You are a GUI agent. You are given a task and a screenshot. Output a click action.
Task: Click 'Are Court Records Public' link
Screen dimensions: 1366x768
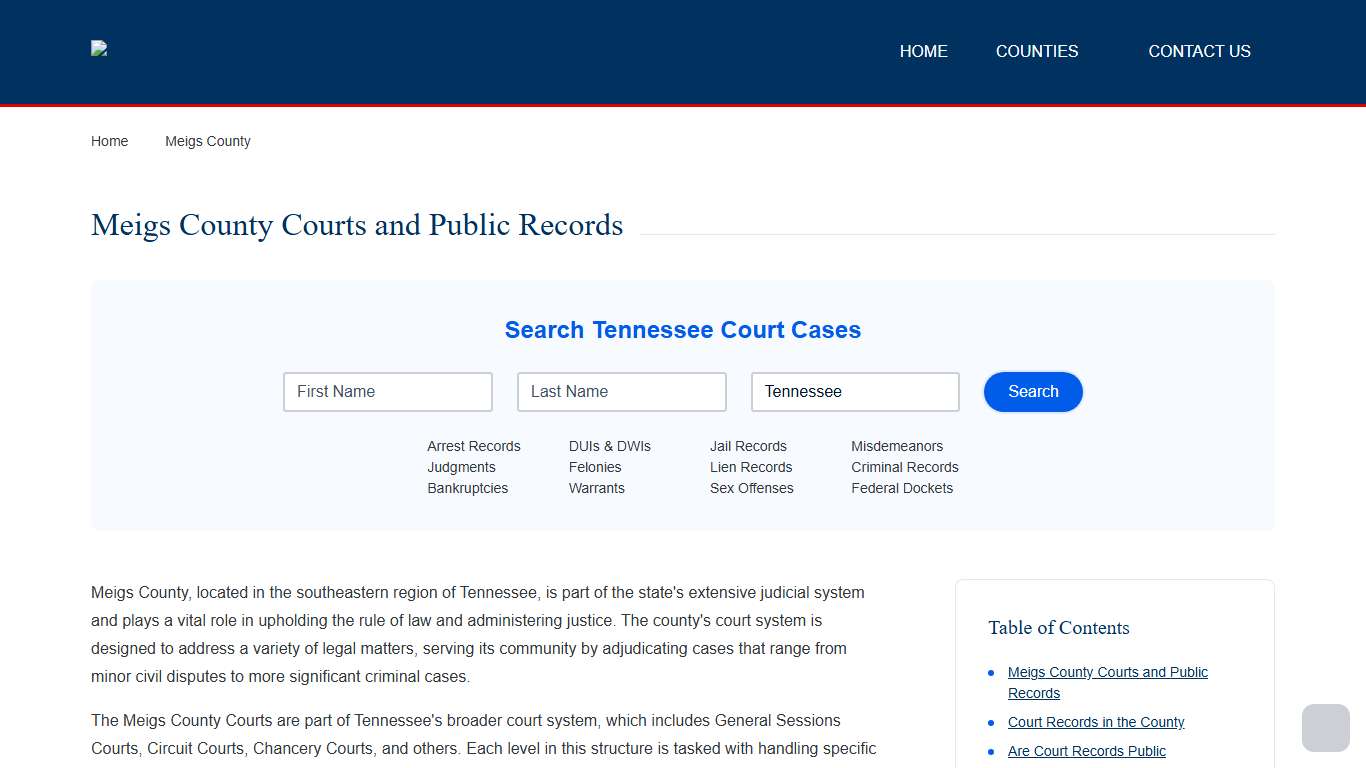pyautogui.click(x=1087, y=751)
